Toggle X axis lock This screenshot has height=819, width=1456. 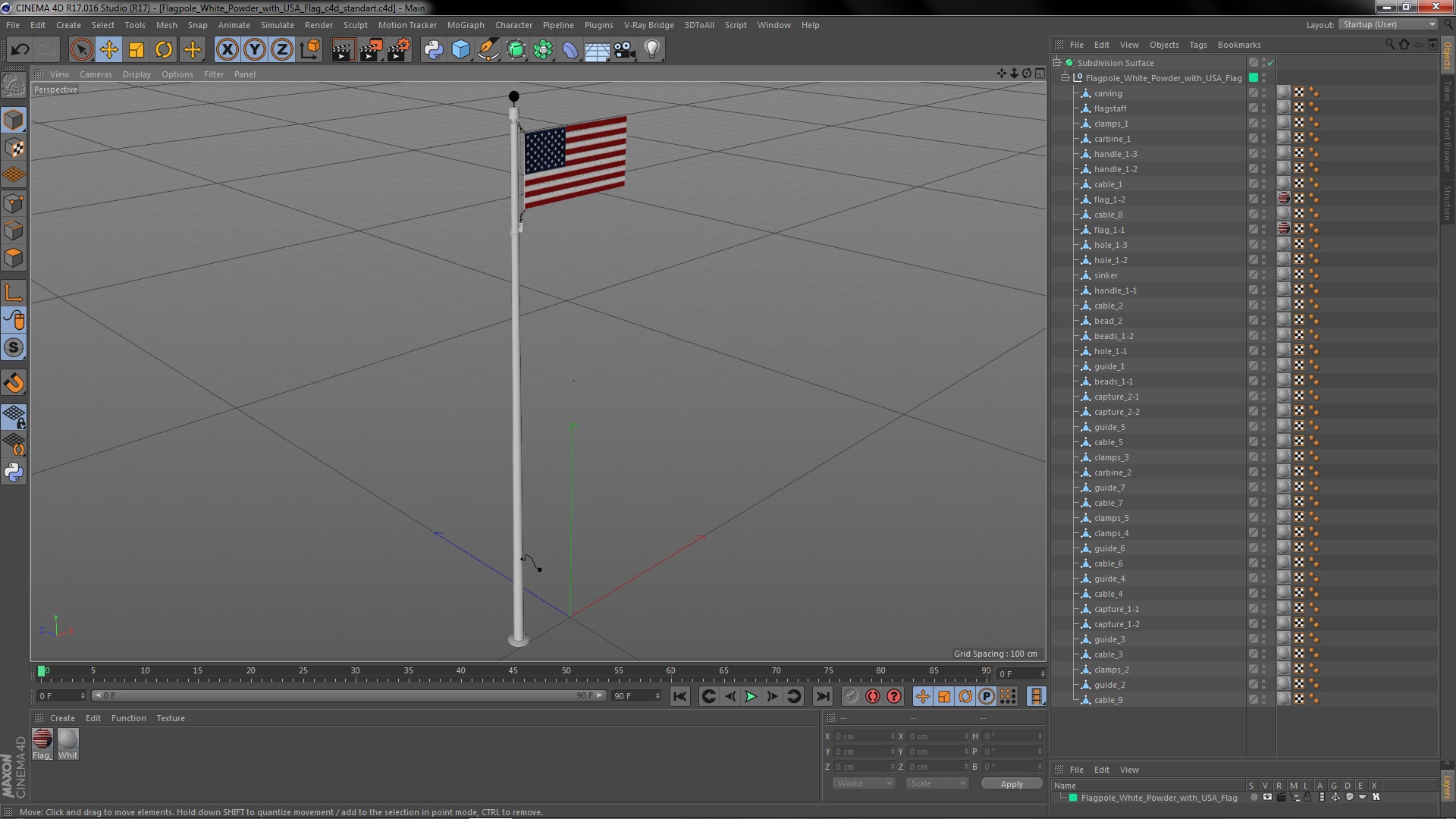coord(227,50)
